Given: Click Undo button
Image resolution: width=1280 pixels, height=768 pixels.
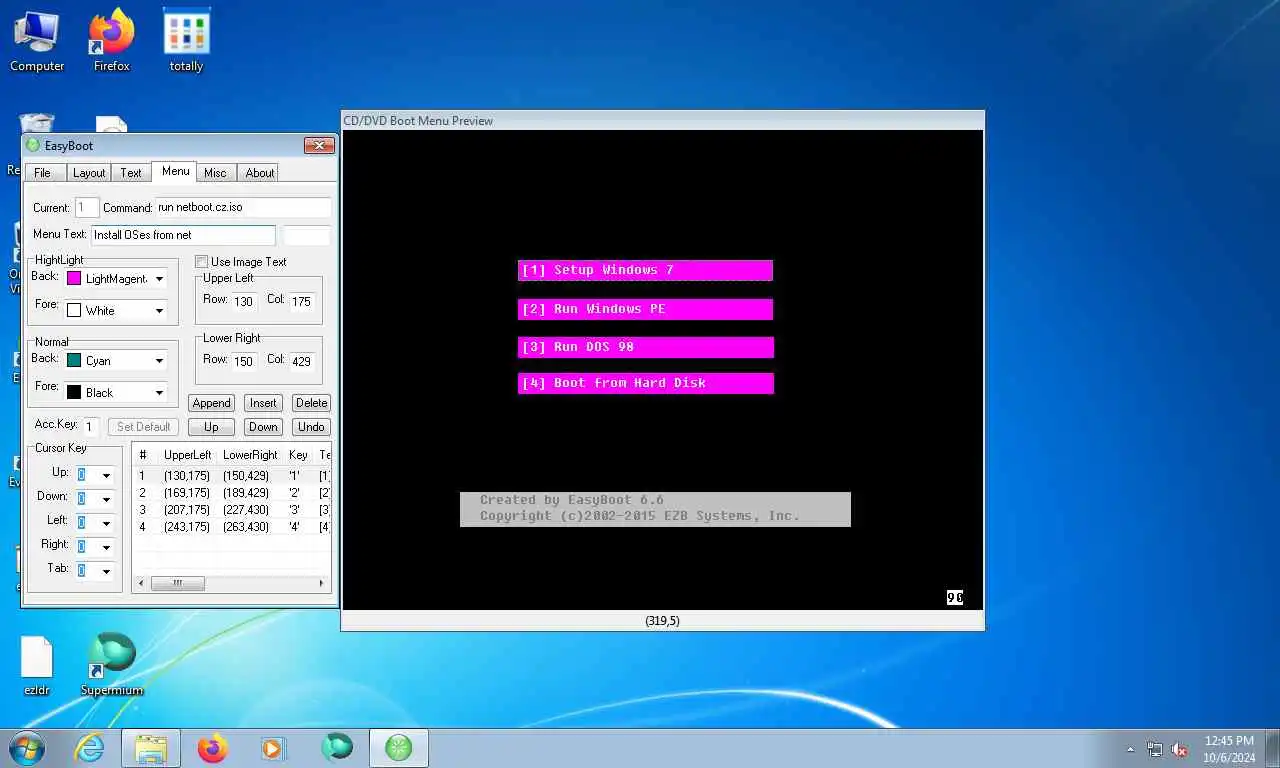Looking at the screenshot, I should tap(311, 427).
